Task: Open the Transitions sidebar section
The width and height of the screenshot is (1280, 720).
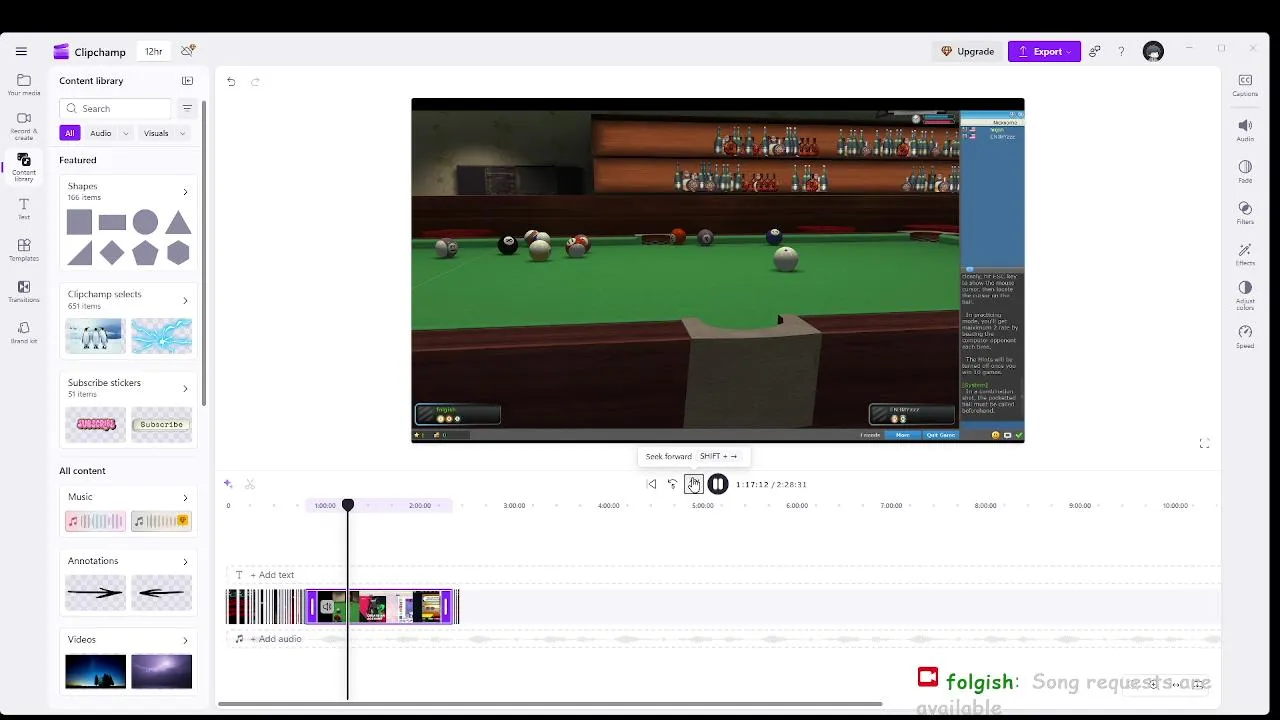Action: click(24, 291)
